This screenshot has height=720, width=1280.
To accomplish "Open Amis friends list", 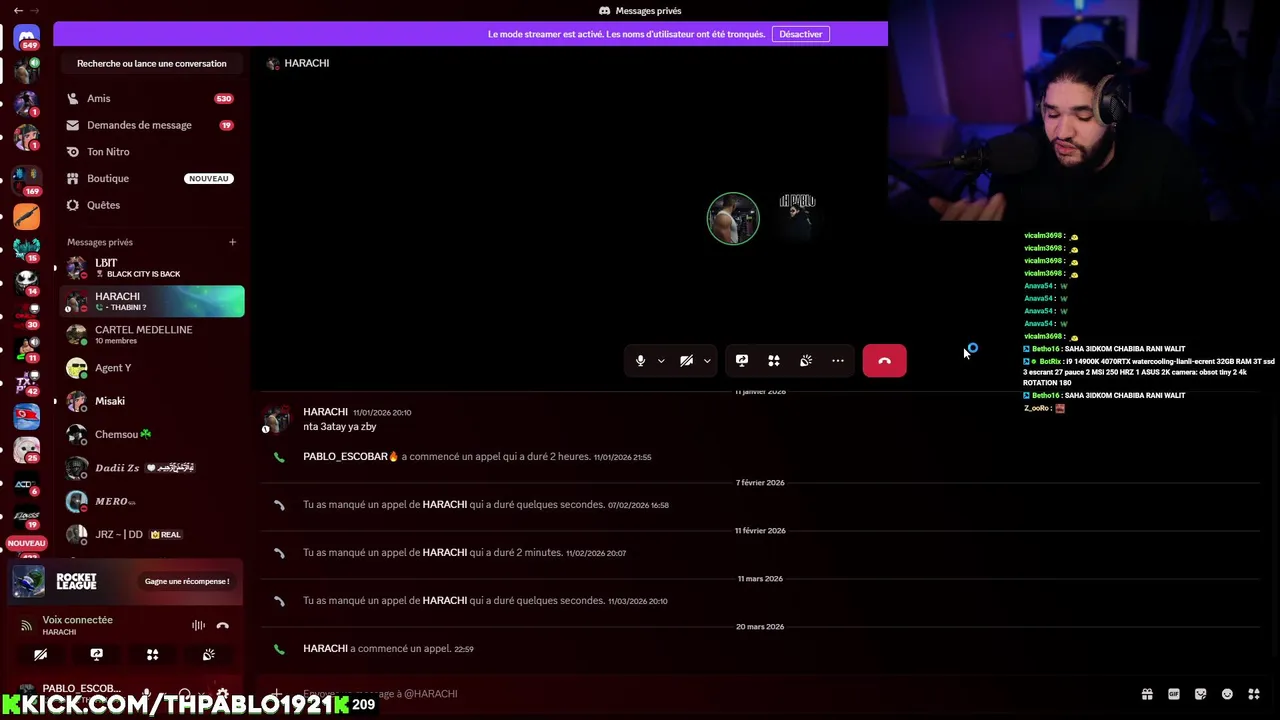I will tap(150, 98).
